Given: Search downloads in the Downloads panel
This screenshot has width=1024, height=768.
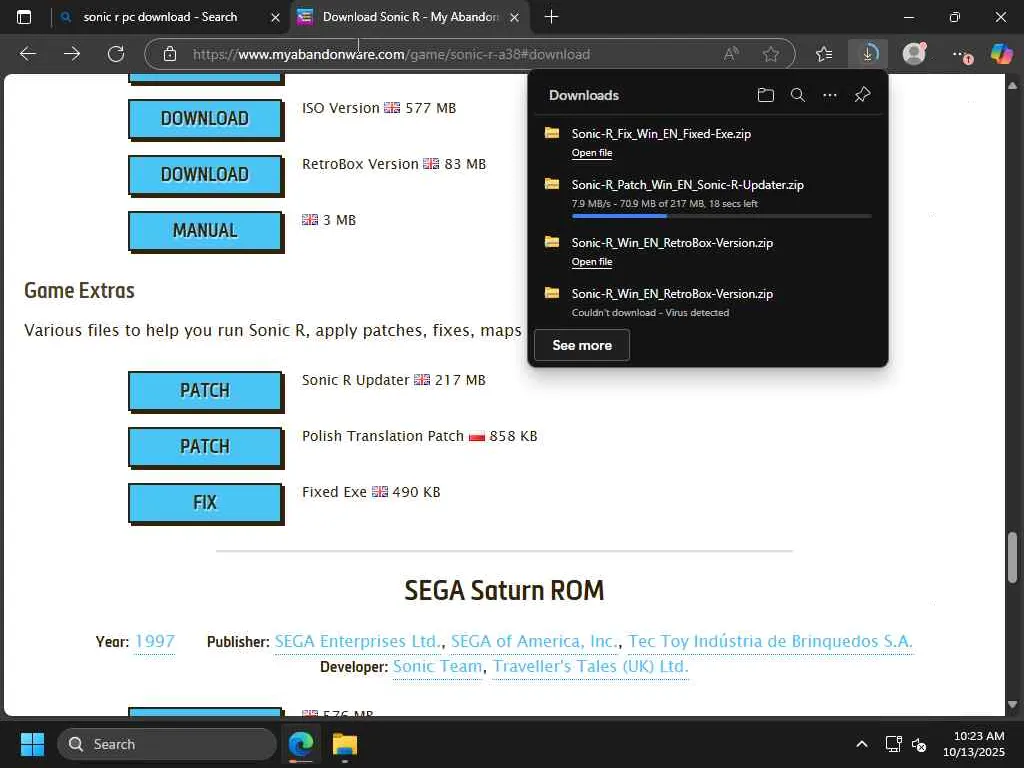Looking at the screenshot, I should pos(797,95).
